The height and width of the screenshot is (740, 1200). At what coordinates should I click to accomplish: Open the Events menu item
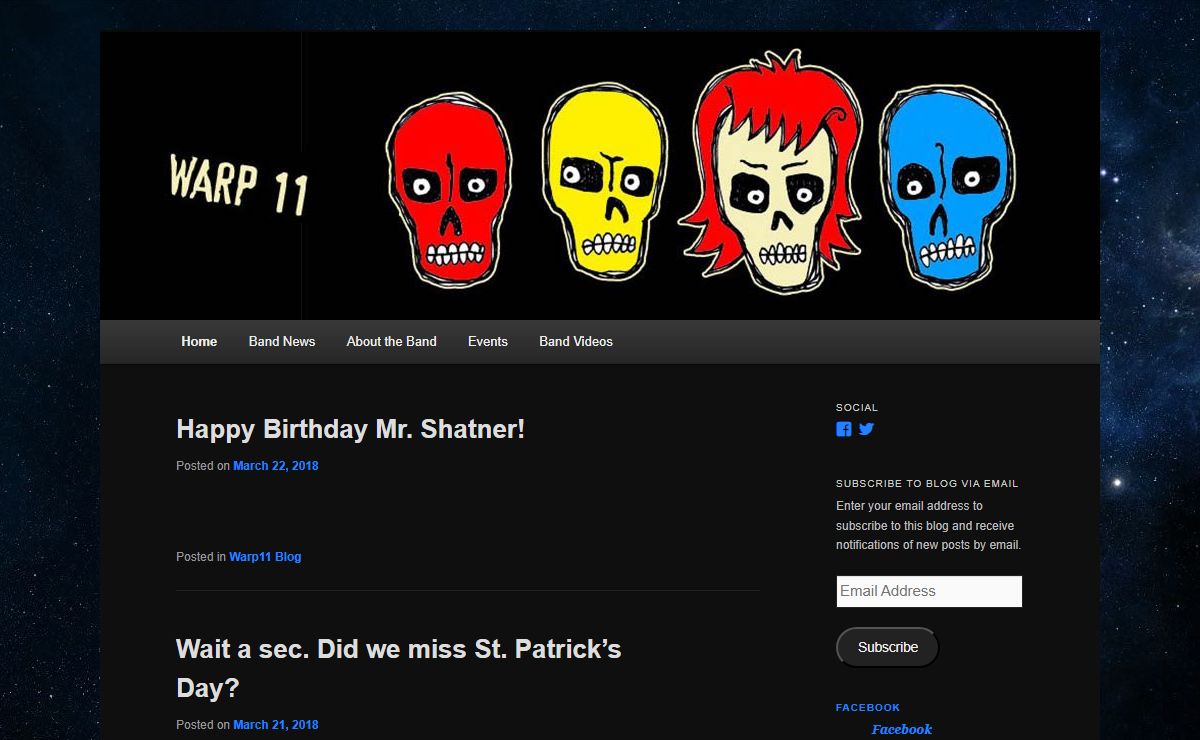pos(488,341)
